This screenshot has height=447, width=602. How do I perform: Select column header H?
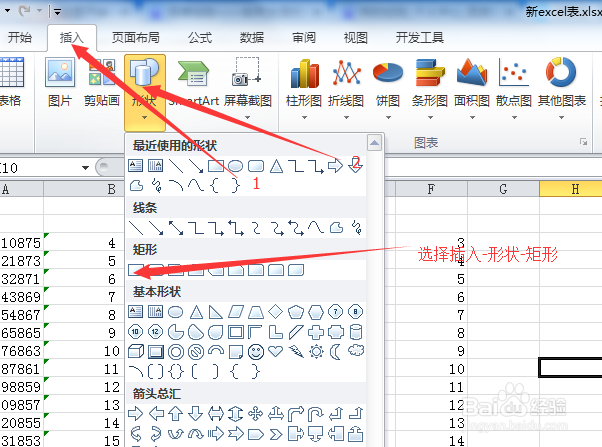point(571,189)
